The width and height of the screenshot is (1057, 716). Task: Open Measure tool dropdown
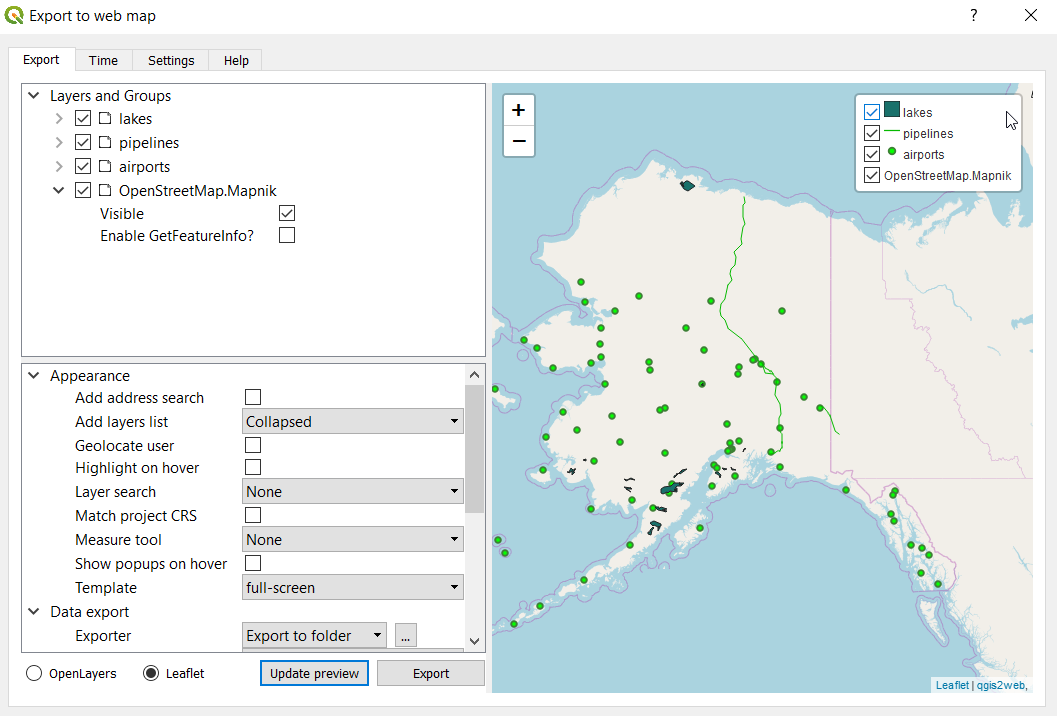coord(353,539)
